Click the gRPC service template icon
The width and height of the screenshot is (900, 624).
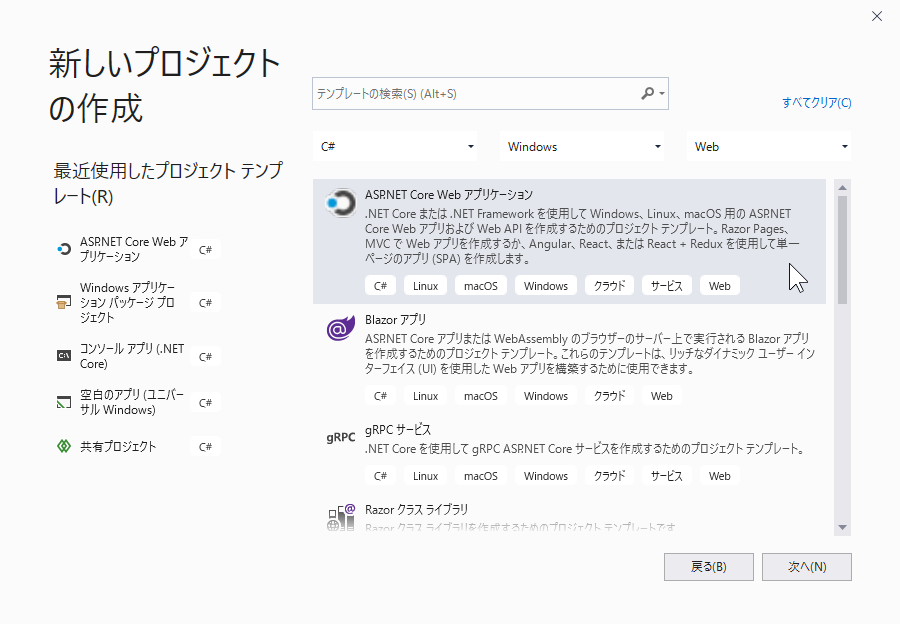(x=341, y=437)
